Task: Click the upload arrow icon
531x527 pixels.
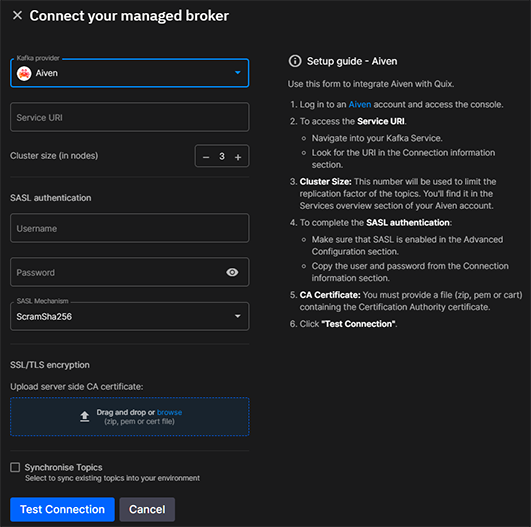Action: click(x=85, y=417)
